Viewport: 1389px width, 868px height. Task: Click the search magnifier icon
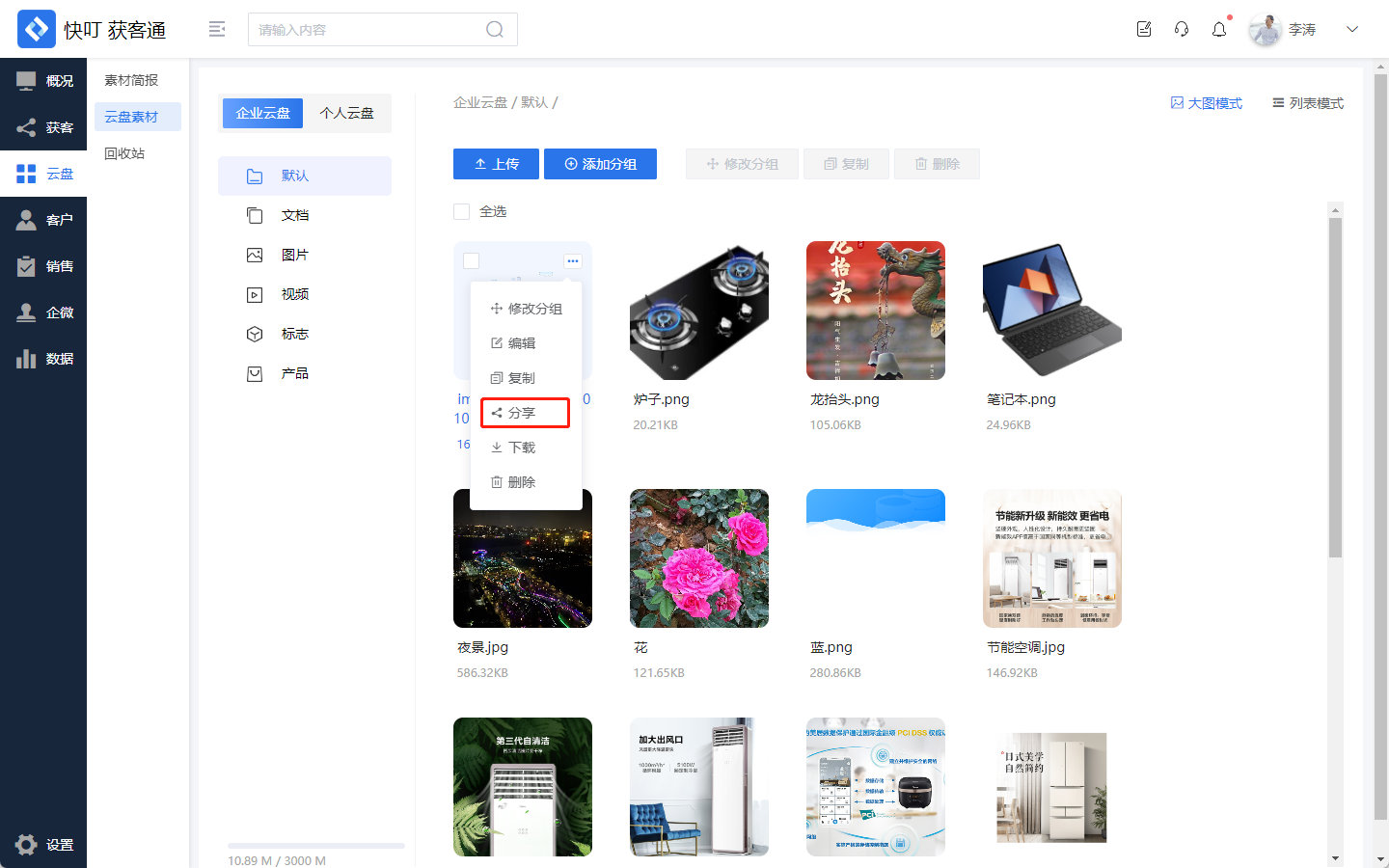(x=495, y=29)
